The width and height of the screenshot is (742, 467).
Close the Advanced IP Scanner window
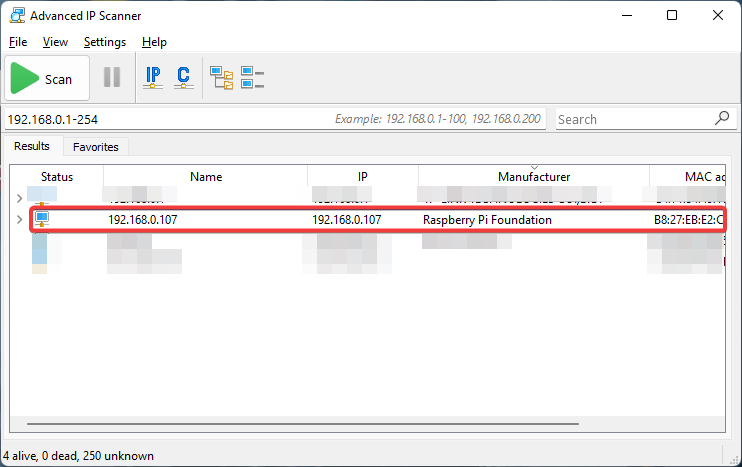pyautogui.click(x=718, y=16)
